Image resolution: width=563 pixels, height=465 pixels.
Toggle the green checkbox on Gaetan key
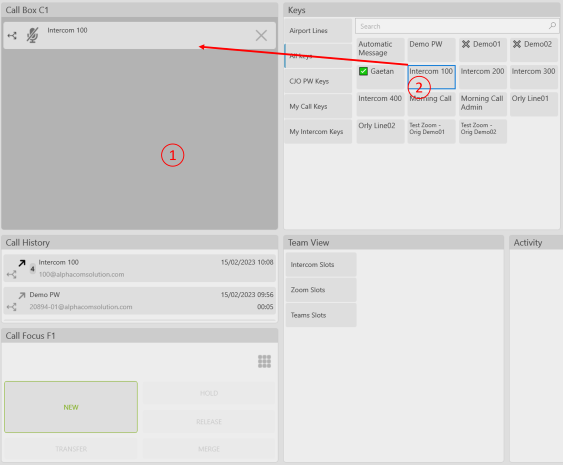pyautogui.click(x=363, y=71)
